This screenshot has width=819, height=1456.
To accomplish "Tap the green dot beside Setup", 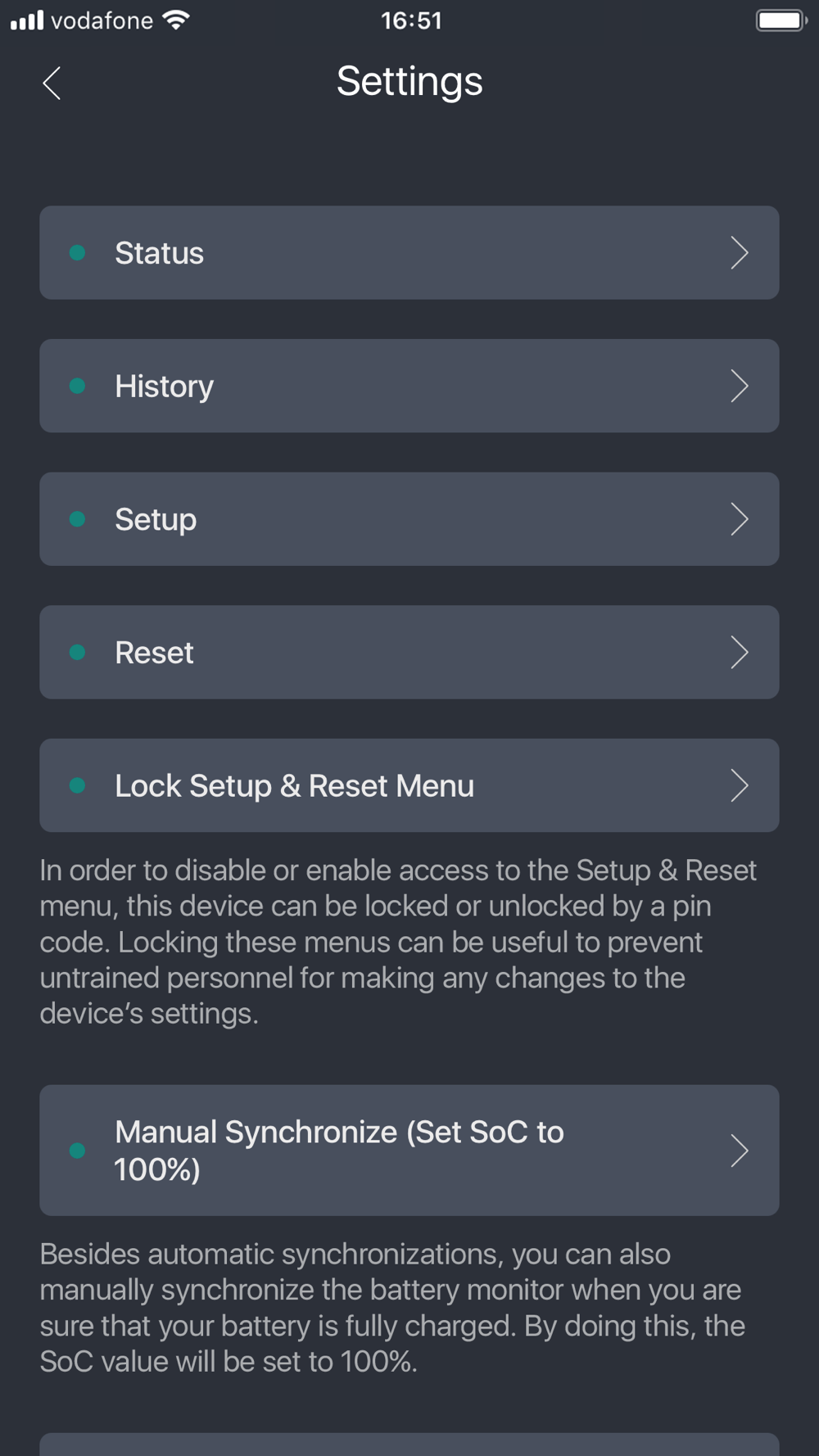I will pyautogui.click(x=78, y=519).
